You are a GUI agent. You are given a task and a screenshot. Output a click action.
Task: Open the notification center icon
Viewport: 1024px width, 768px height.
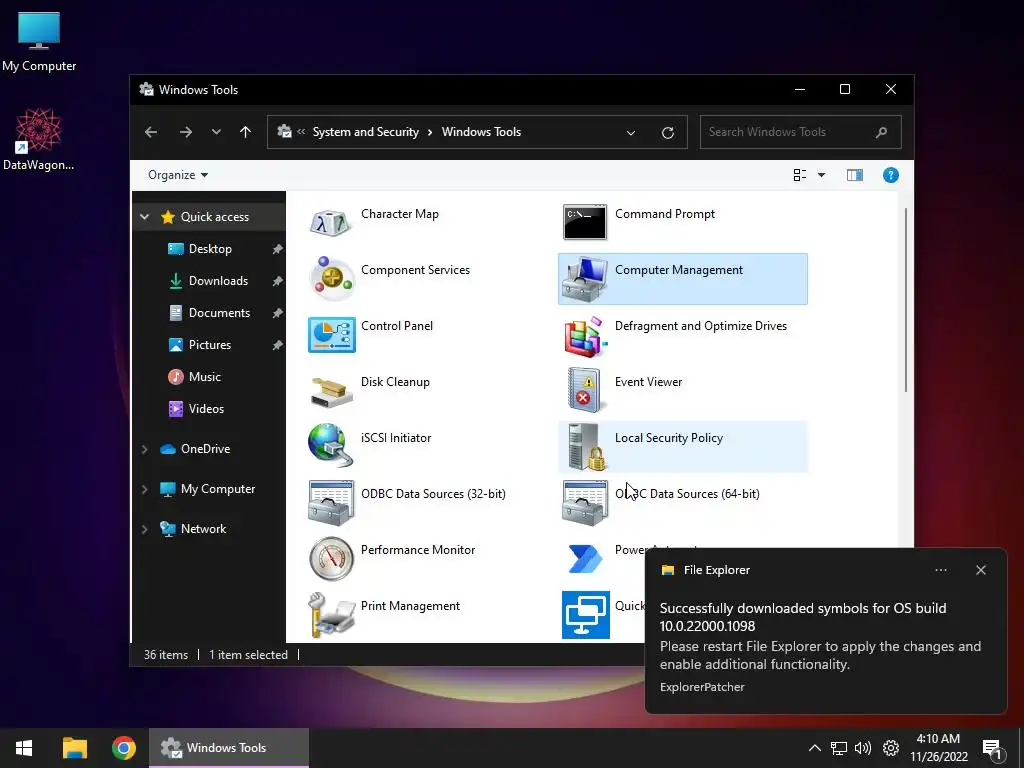(993, 749)
